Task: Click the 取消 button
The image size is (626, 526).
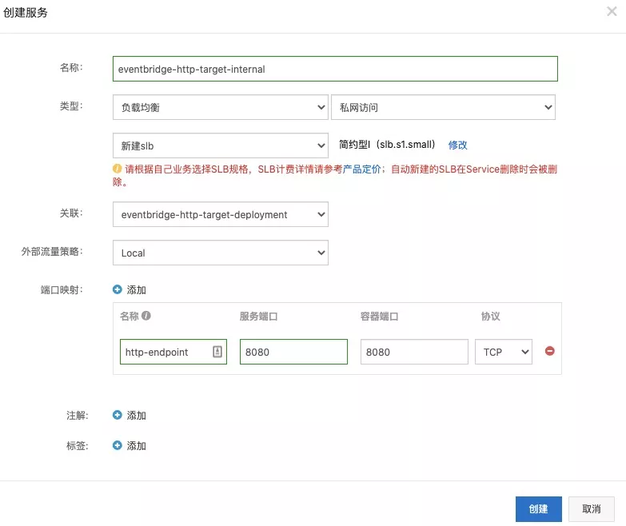Action: (591, 509)
